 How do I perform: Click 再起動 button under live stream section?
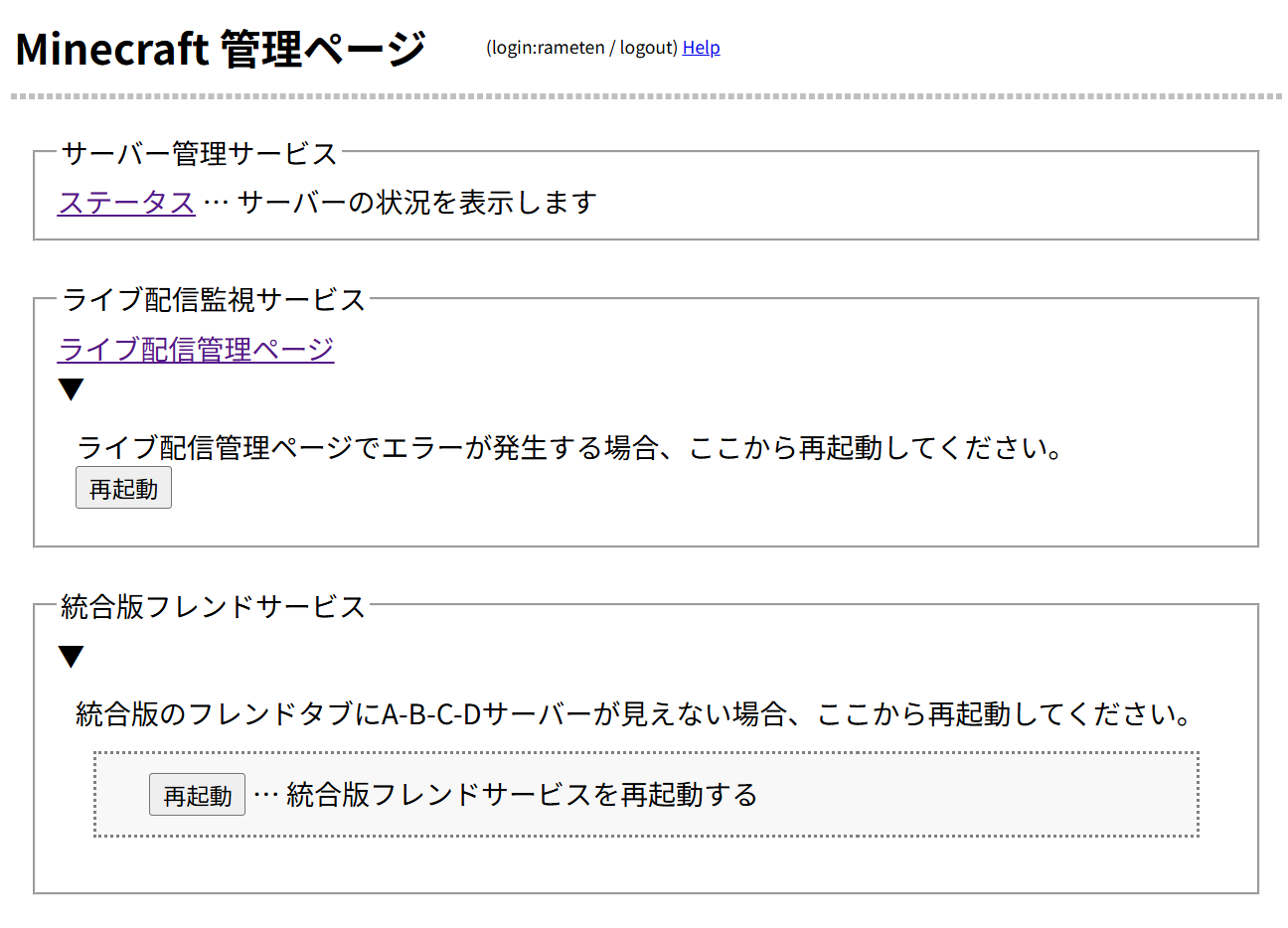123,488
